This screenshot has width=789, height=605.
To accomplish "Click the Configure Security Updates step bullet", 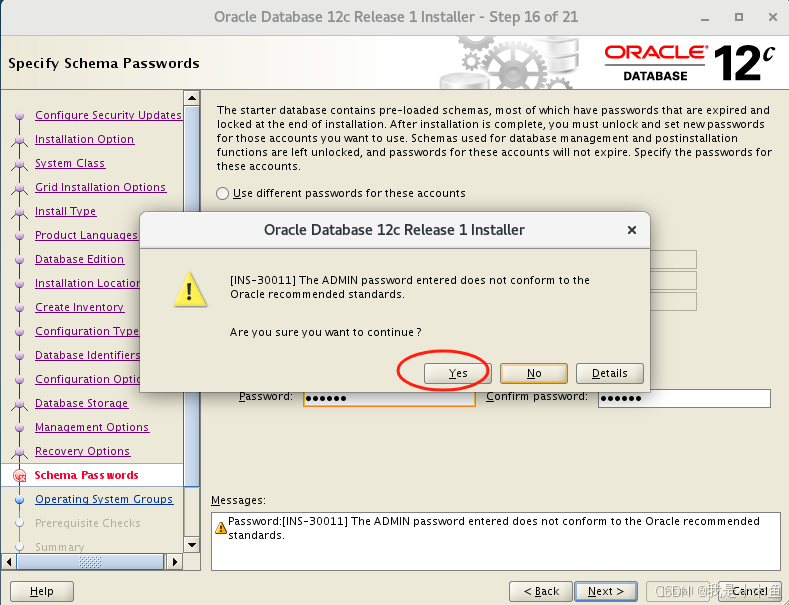I will [20, 115].
